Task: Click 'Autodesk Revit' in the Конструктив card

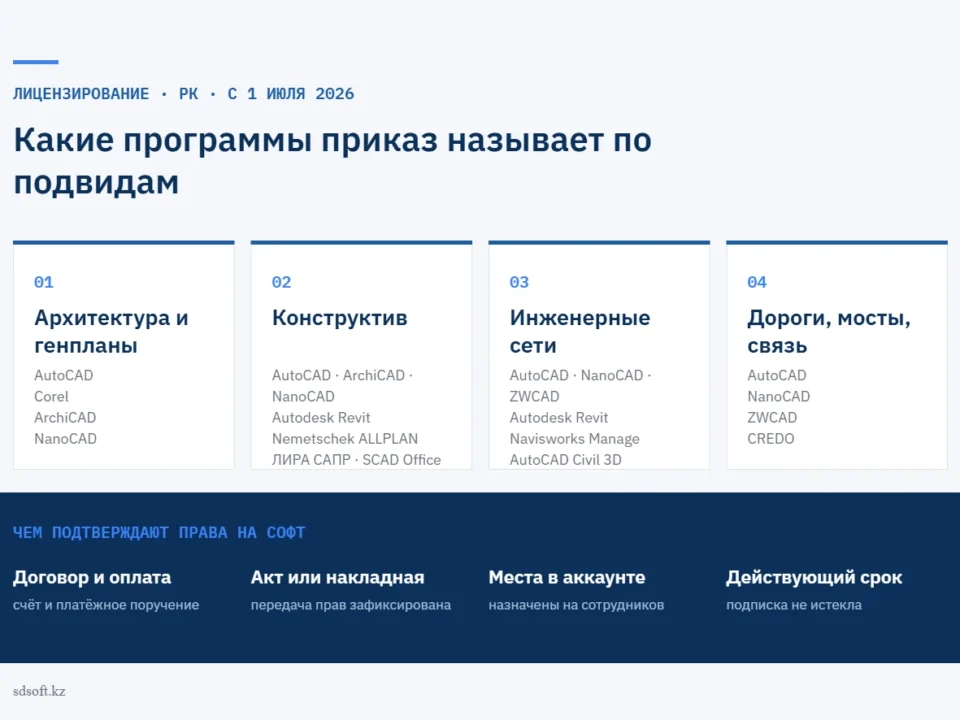Action: 321,418
